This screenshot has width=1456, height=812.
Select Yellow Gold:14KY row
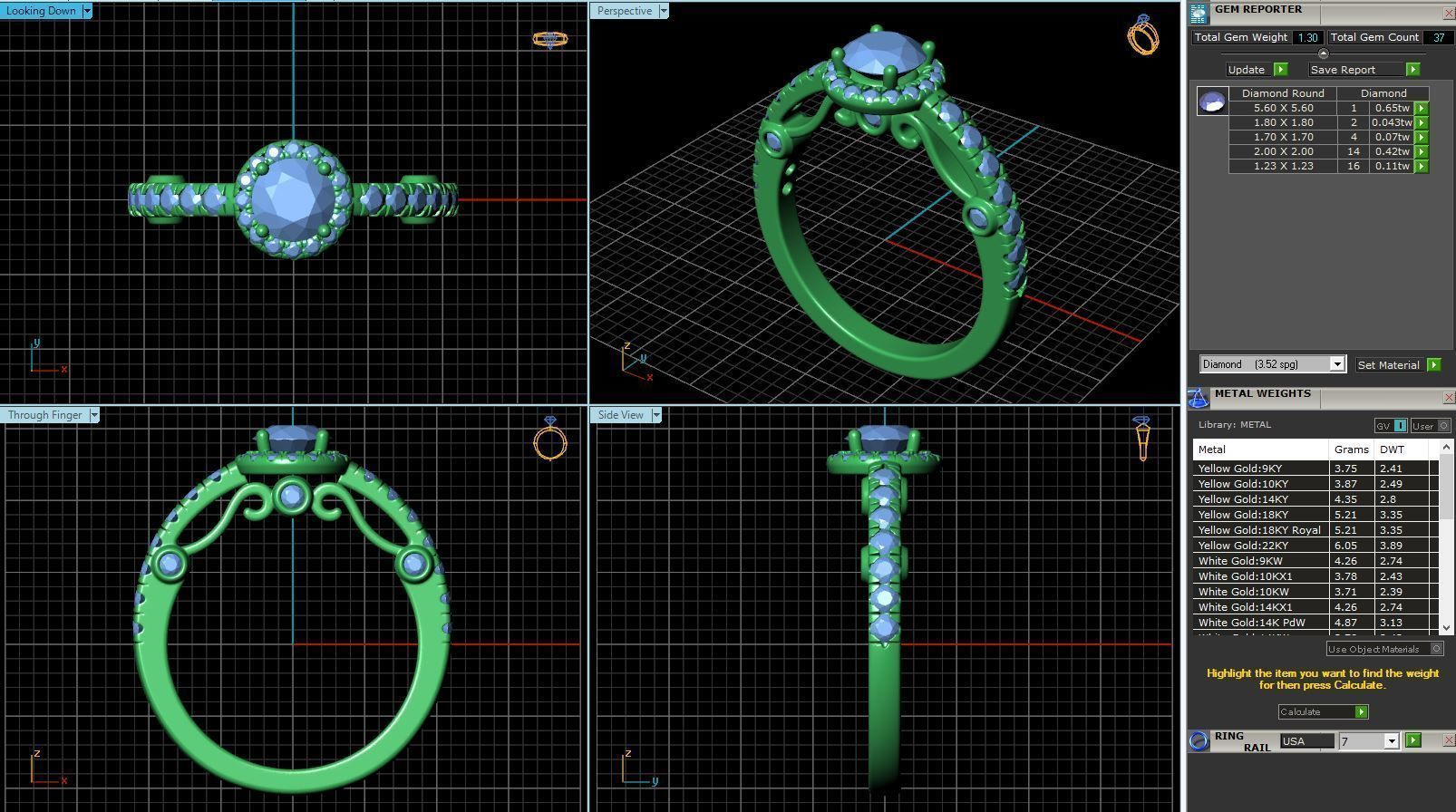[1315, 499]
